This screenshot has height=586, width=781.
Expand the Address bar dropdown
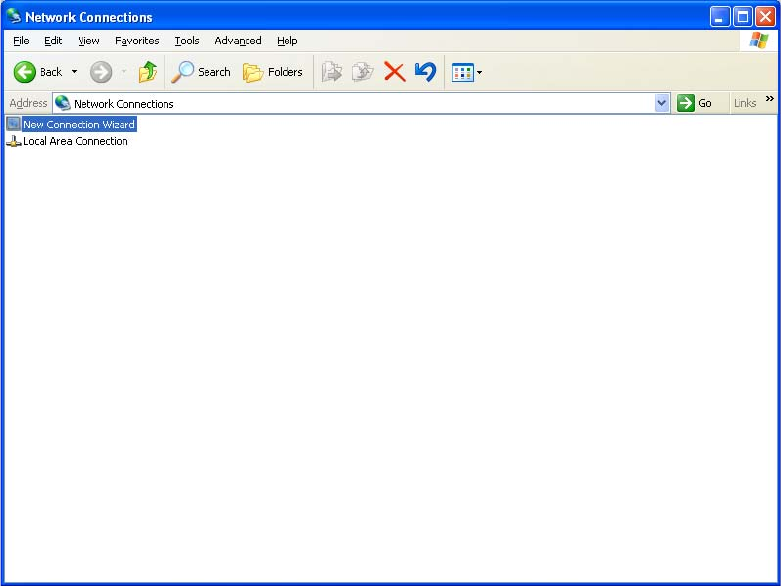(661, 104)
